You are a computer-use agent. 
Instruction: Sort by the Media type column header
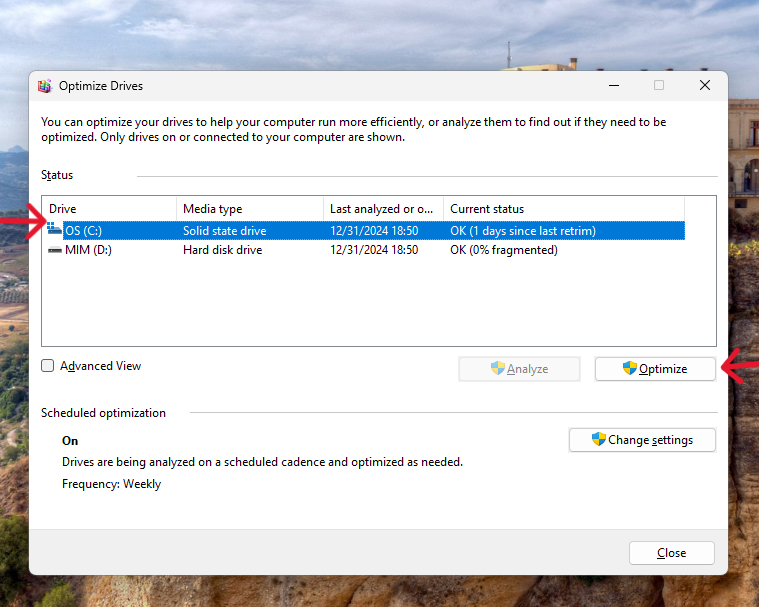pyautogui.click(x=250, y=209)
